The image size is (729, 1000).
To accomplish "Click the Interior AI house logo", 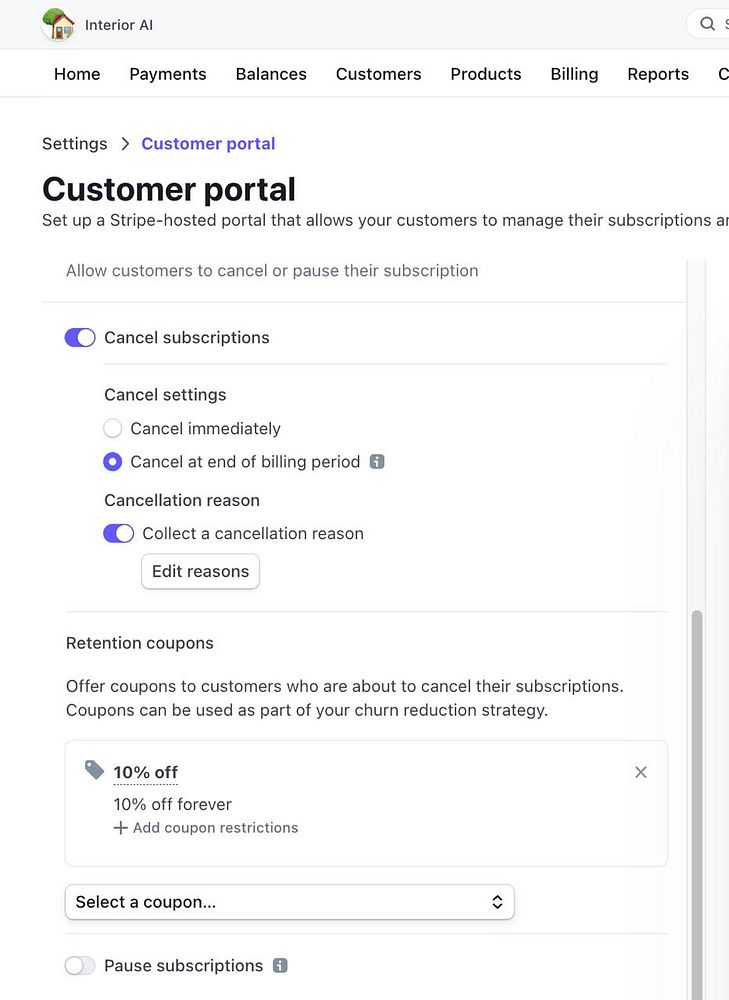I will click(59, 25).
